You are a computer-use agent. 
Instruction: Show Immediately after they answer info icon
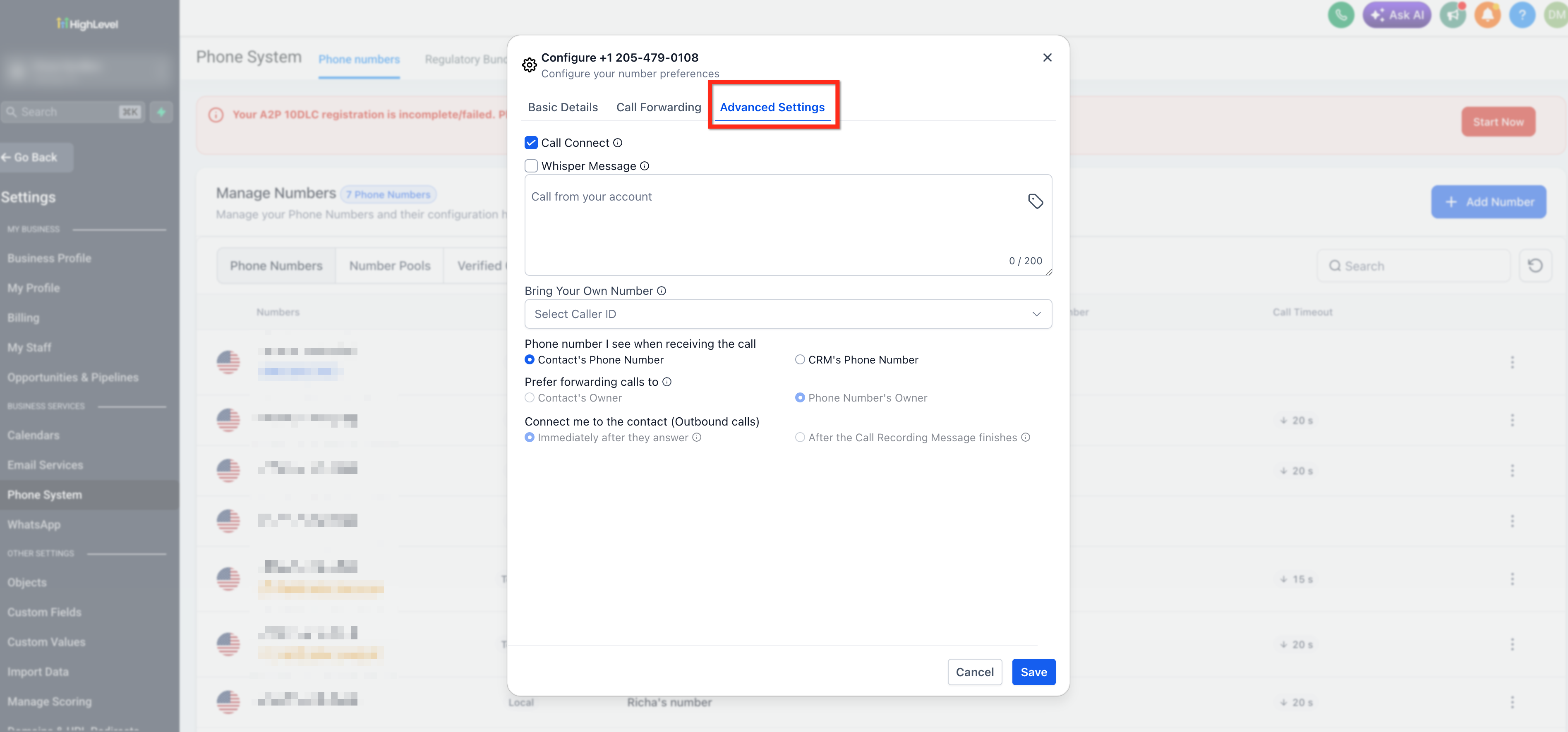tap(697, 438)
